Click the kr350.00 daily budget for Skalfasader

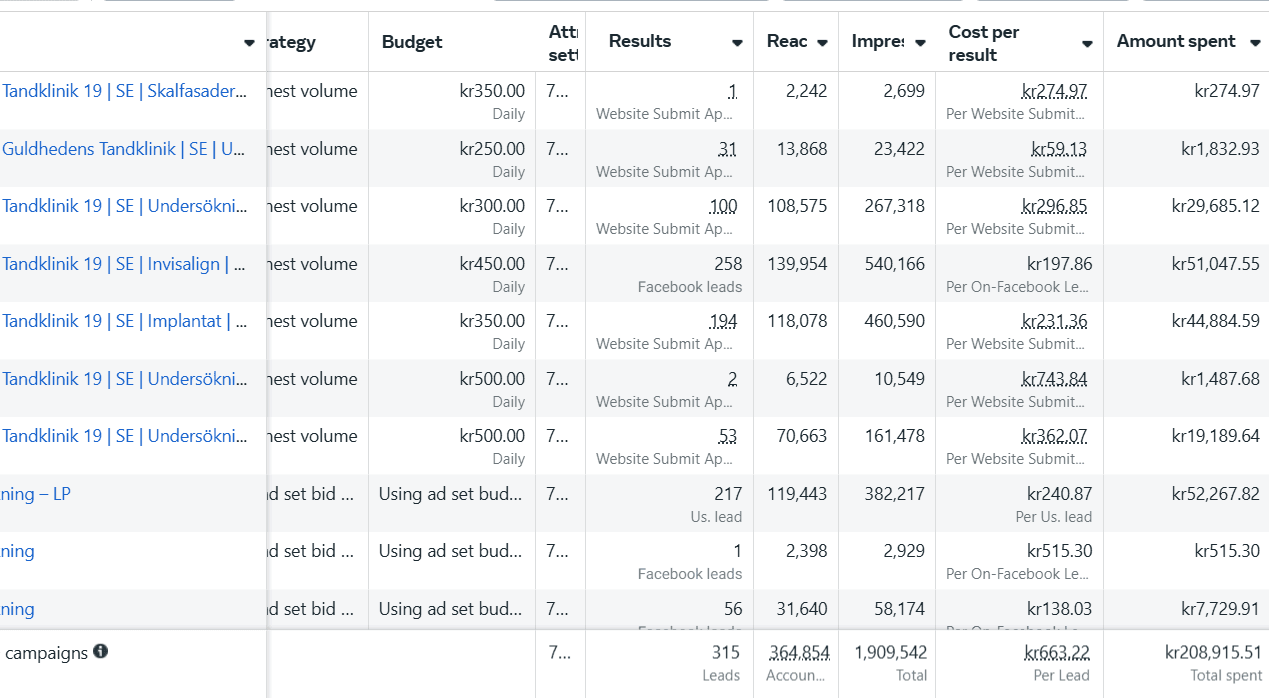492,91
